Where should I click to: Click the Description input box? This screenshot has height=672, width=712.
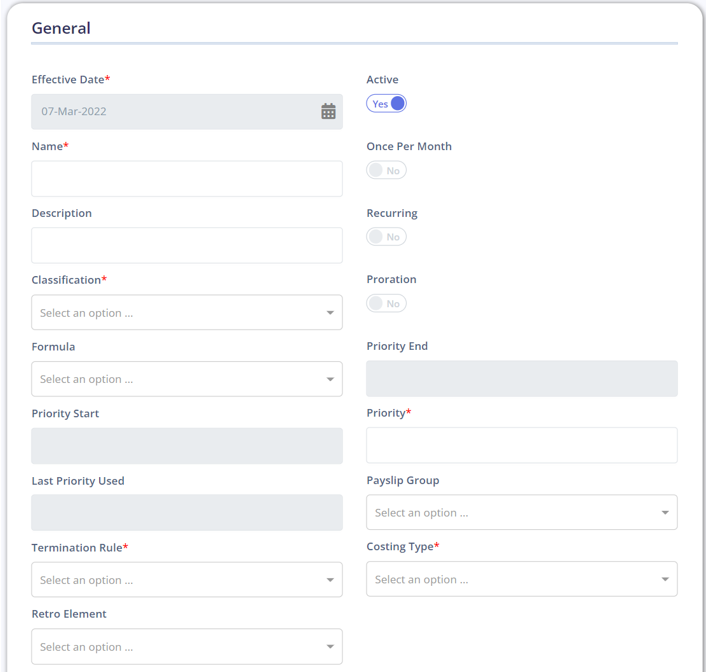[x=187, y=245]
